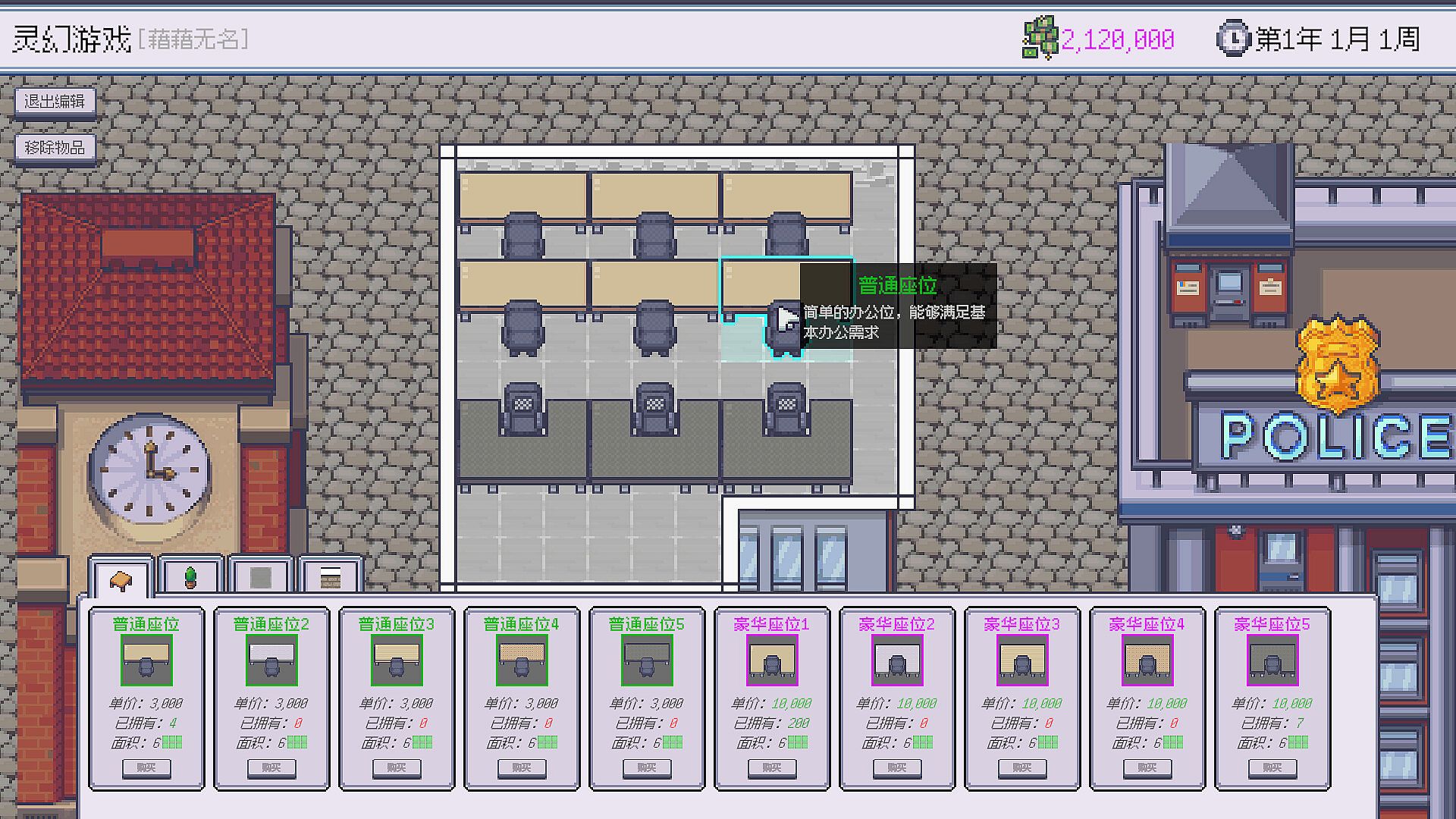Click the 移除物品 remove item button

[55, 147]
